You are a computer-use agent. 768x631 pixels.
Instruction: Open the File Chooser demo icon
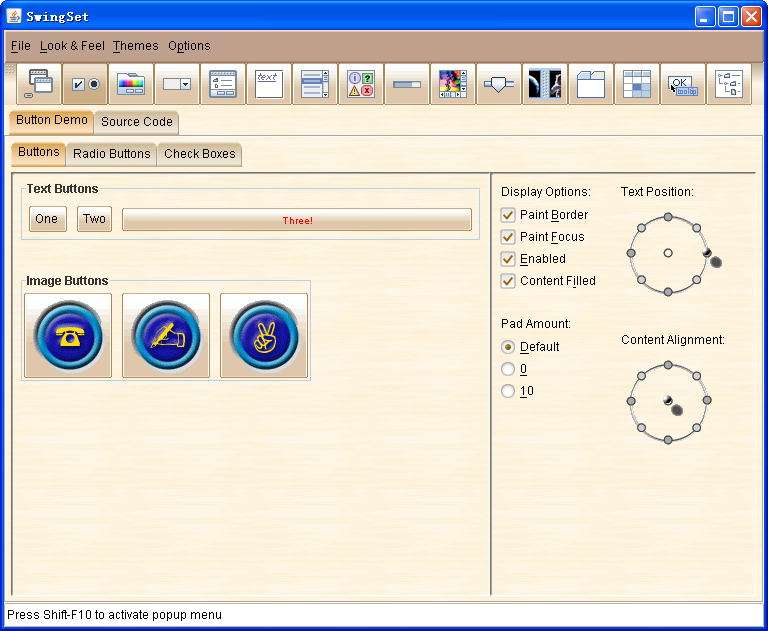(223, 84)
